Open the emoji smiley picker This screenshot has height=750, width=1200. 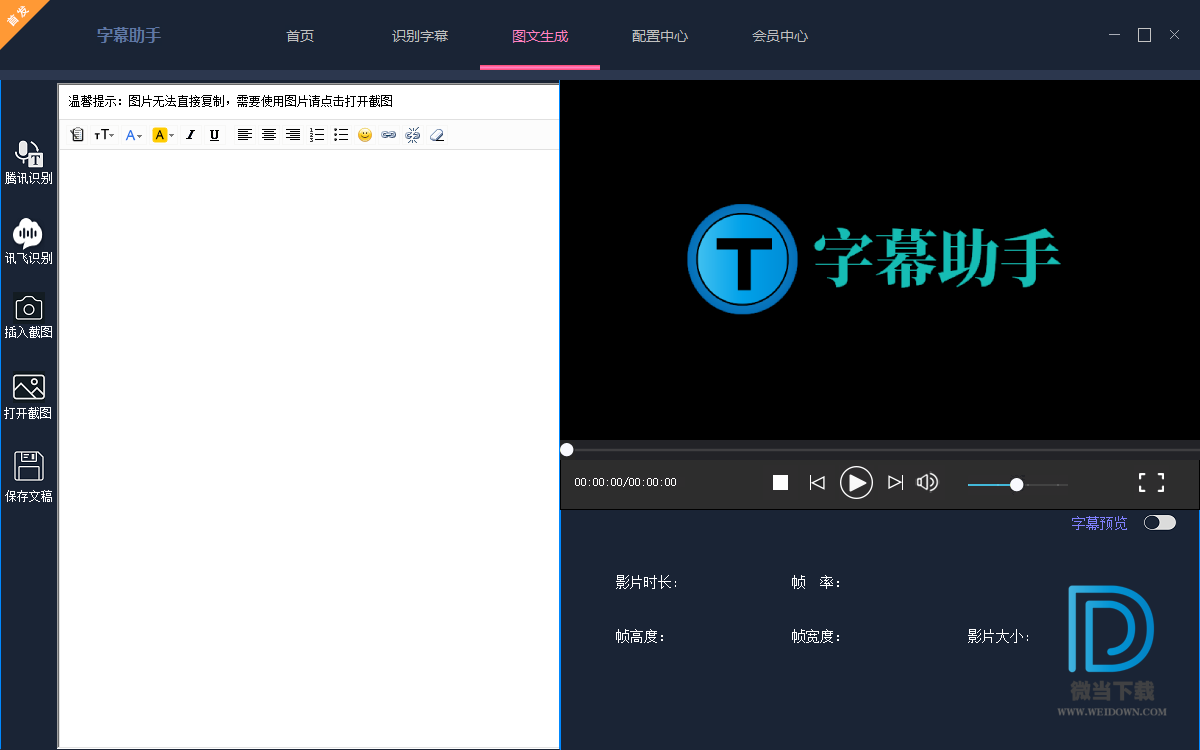coord(365,135)
